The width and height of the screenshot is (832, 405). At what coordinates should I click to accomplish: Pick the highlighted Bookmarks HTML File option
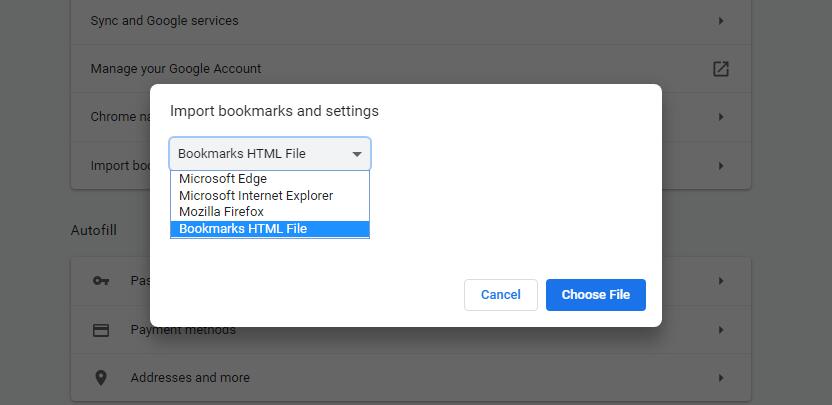[x=270, y=229]
